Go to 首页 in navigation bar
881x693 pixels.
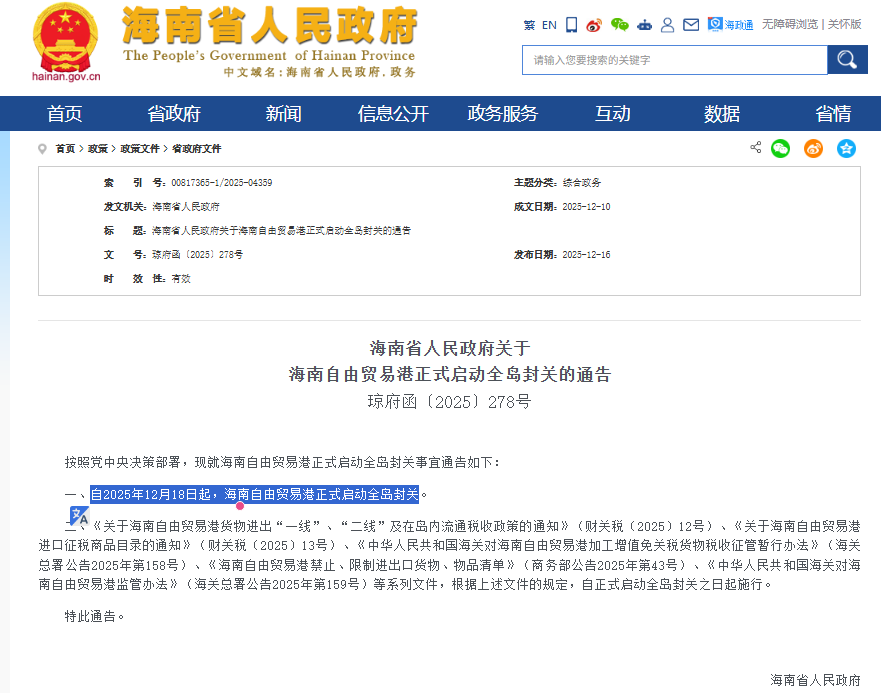[x=65, y=114]
